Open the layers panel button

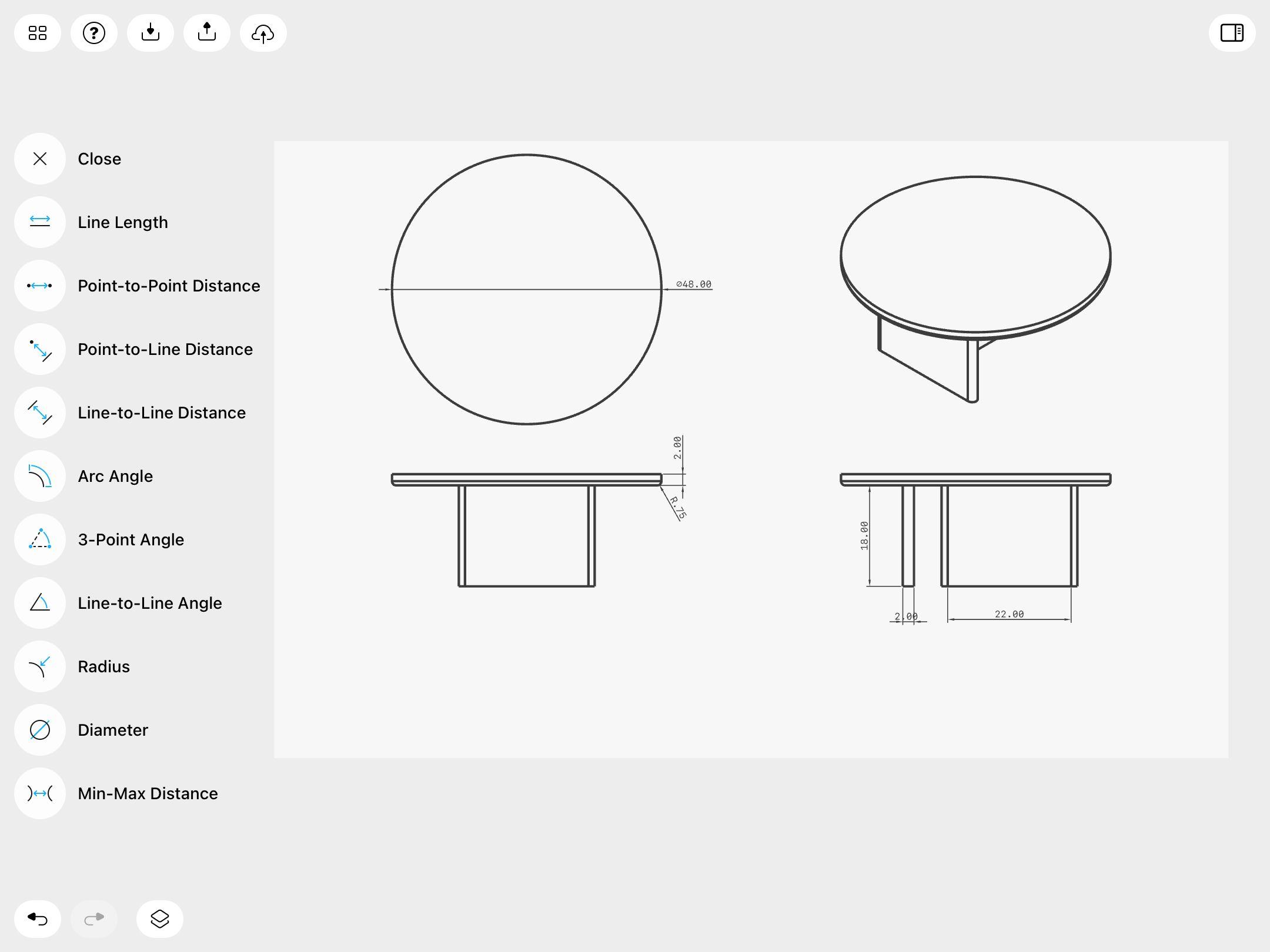(x=160, y=919)
